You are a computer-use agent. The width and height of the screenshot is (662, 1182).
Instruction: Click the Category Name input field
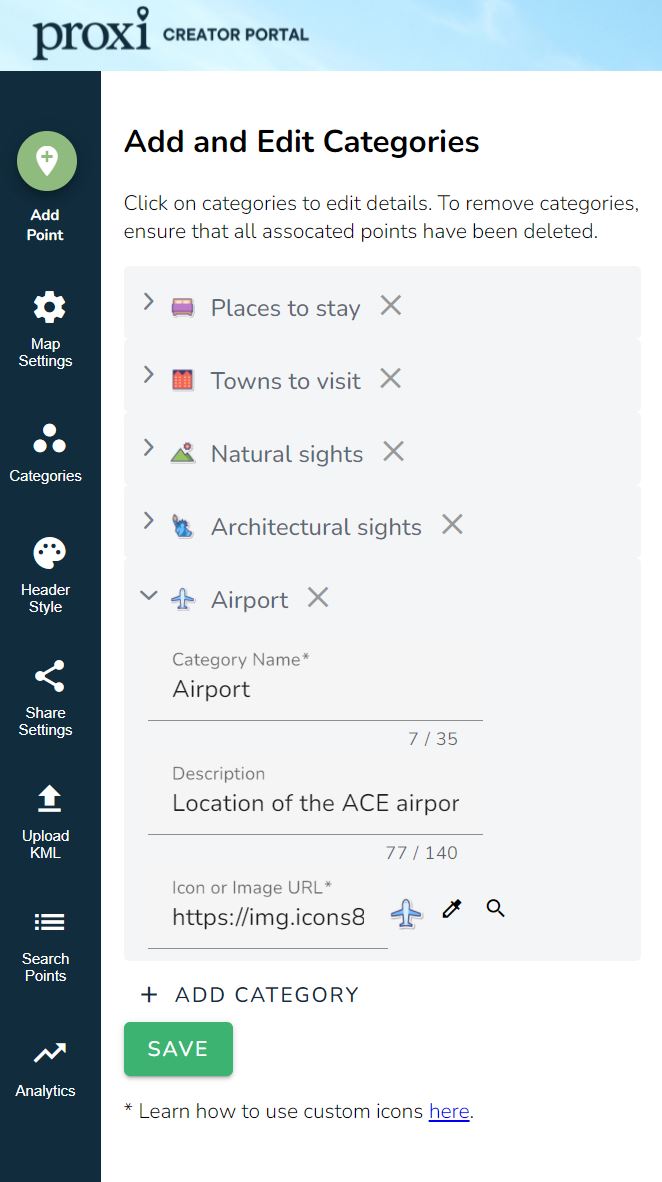point(315,690)
